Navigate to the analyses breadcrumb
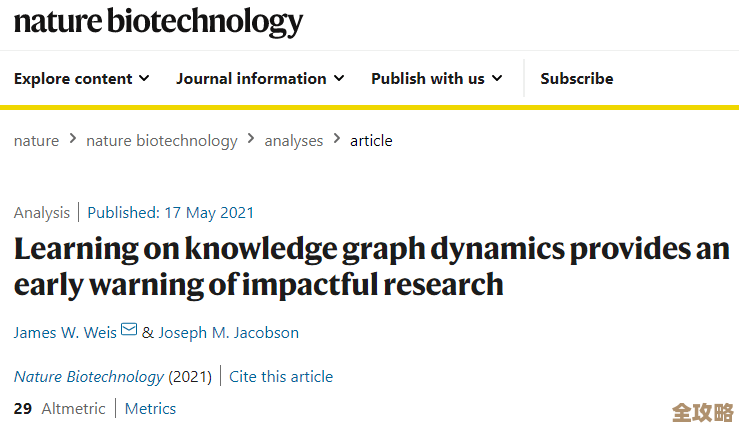Image resolution: width=739 pixels, height=431 pixels. 293,141
